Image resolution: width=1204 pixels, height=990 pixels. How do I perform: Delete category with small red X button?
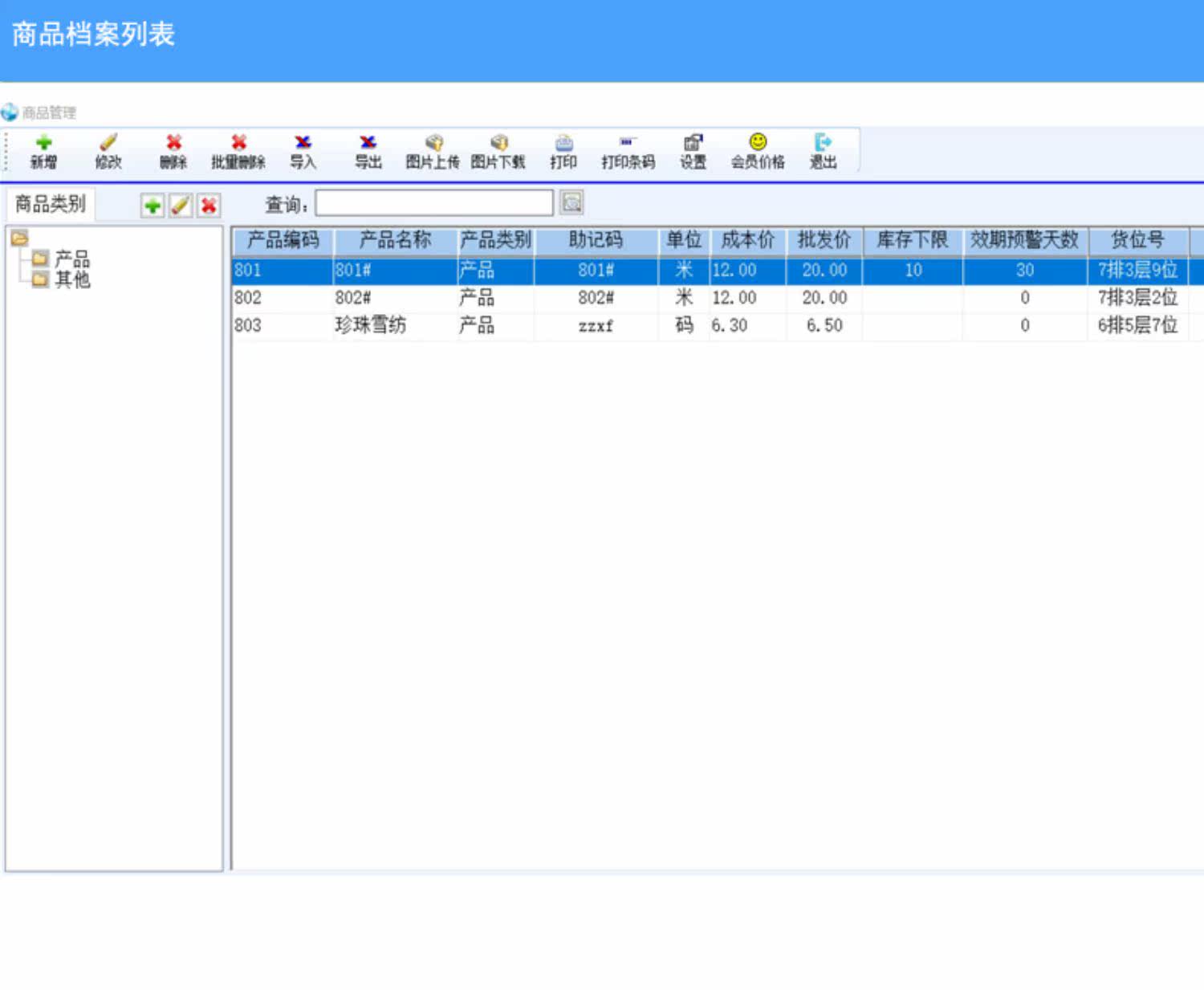pos(209,206)
